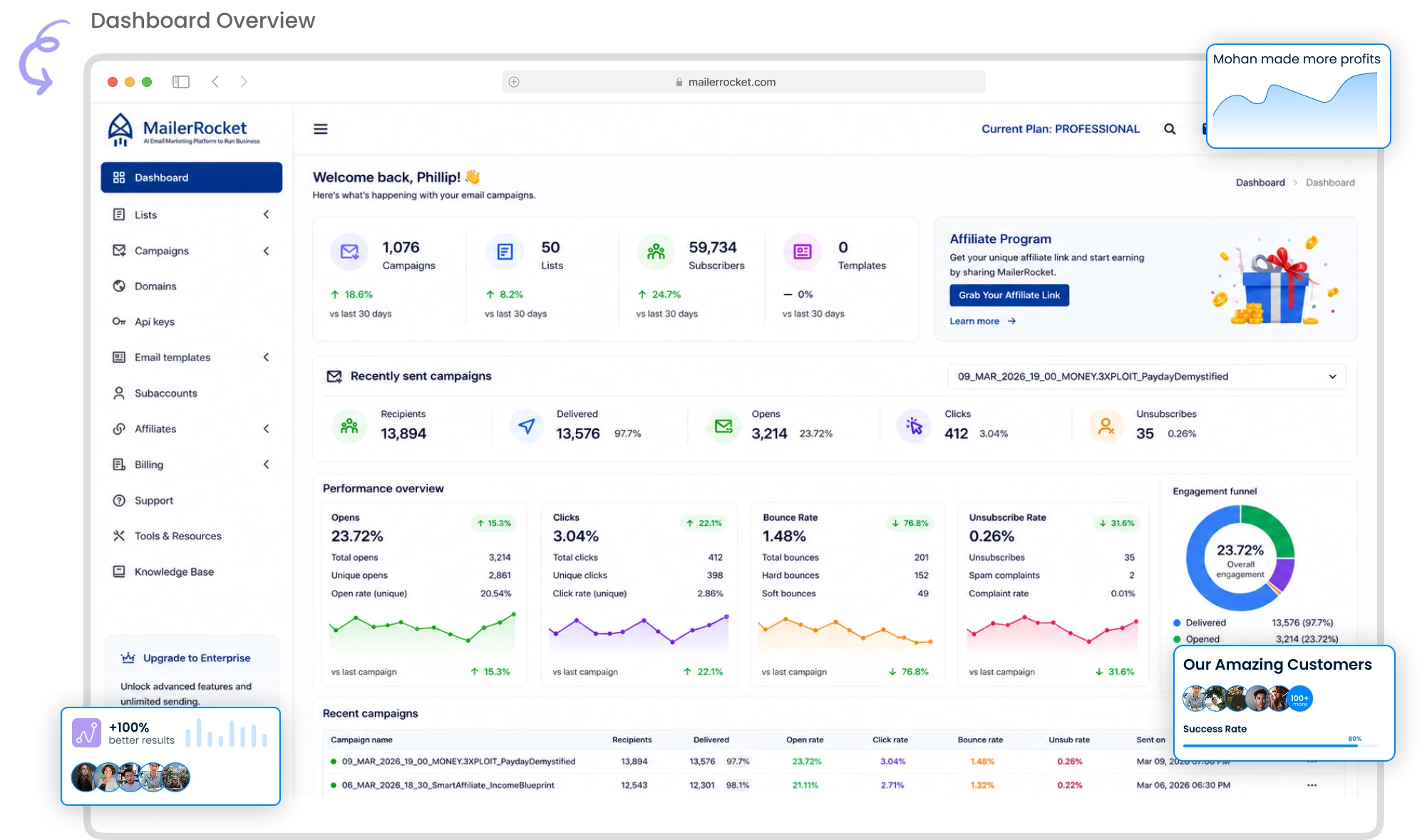Viewport: 1427px width, 840px height.
Task: Expand the Affiliates submenu chevron
Action: tap(267, 428)
